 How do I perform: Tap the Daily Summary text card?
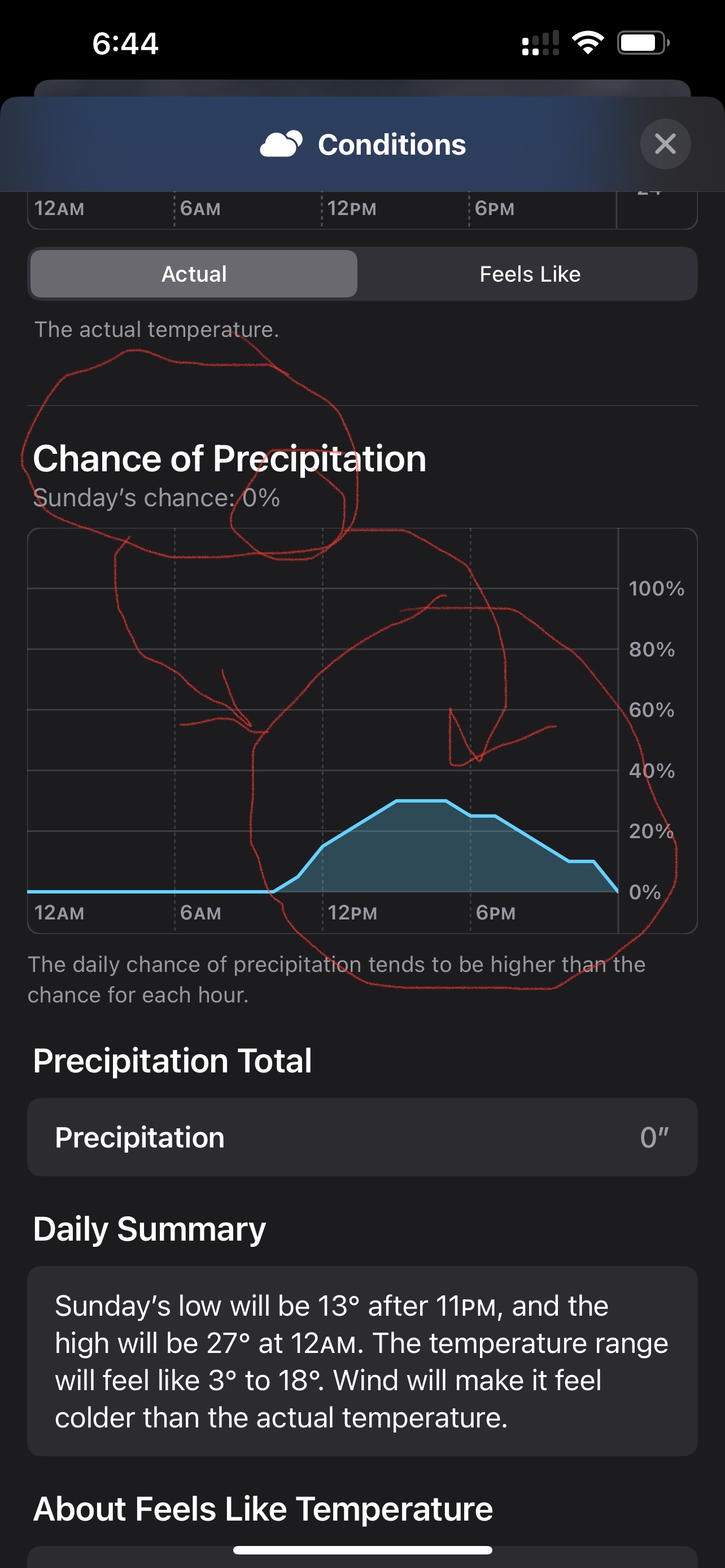click(x=362, y=1361)
